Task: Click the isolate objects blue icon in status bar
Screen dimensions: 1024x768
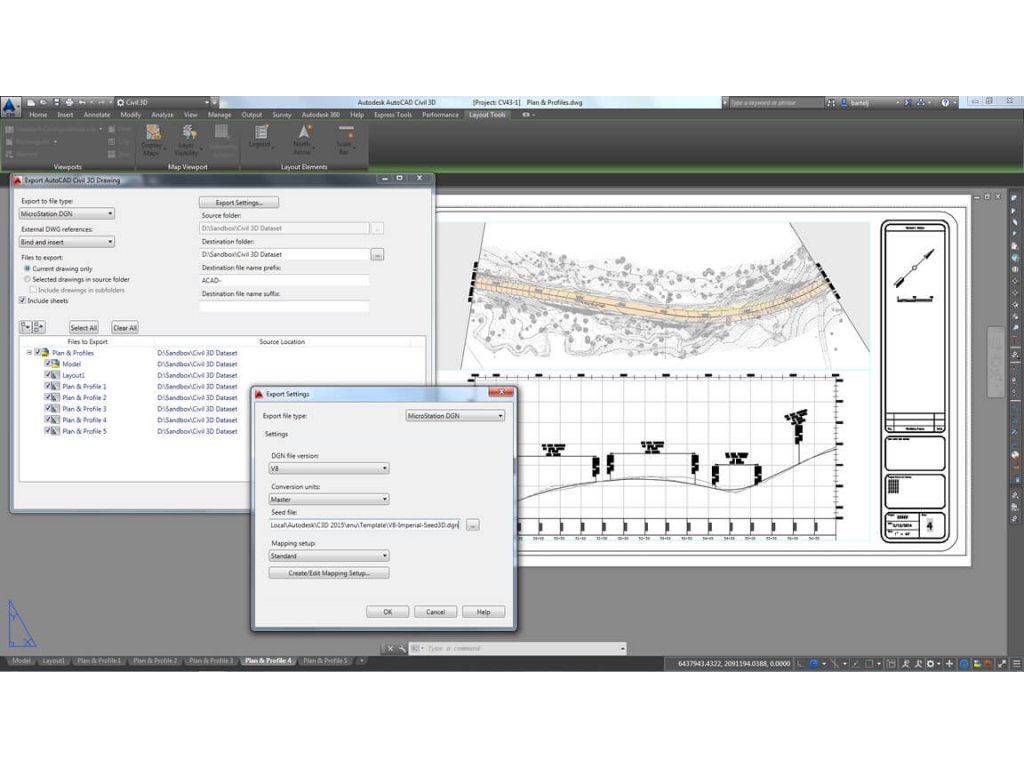Action: [964, 664]
